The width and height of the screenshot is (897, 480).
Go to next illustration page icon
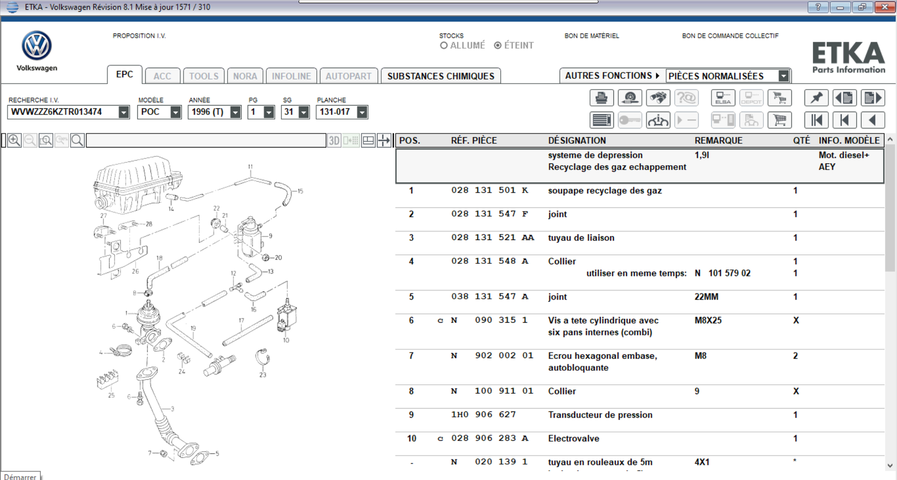(872, 98)
